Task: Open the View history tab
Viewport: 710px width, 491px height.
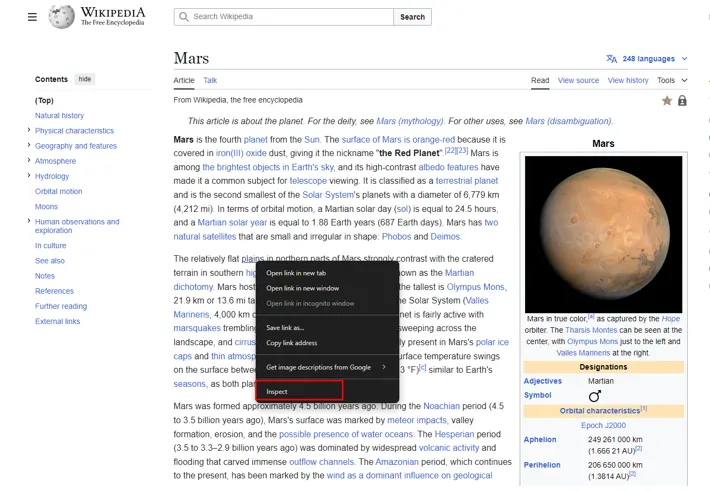Action: point(628,80)
